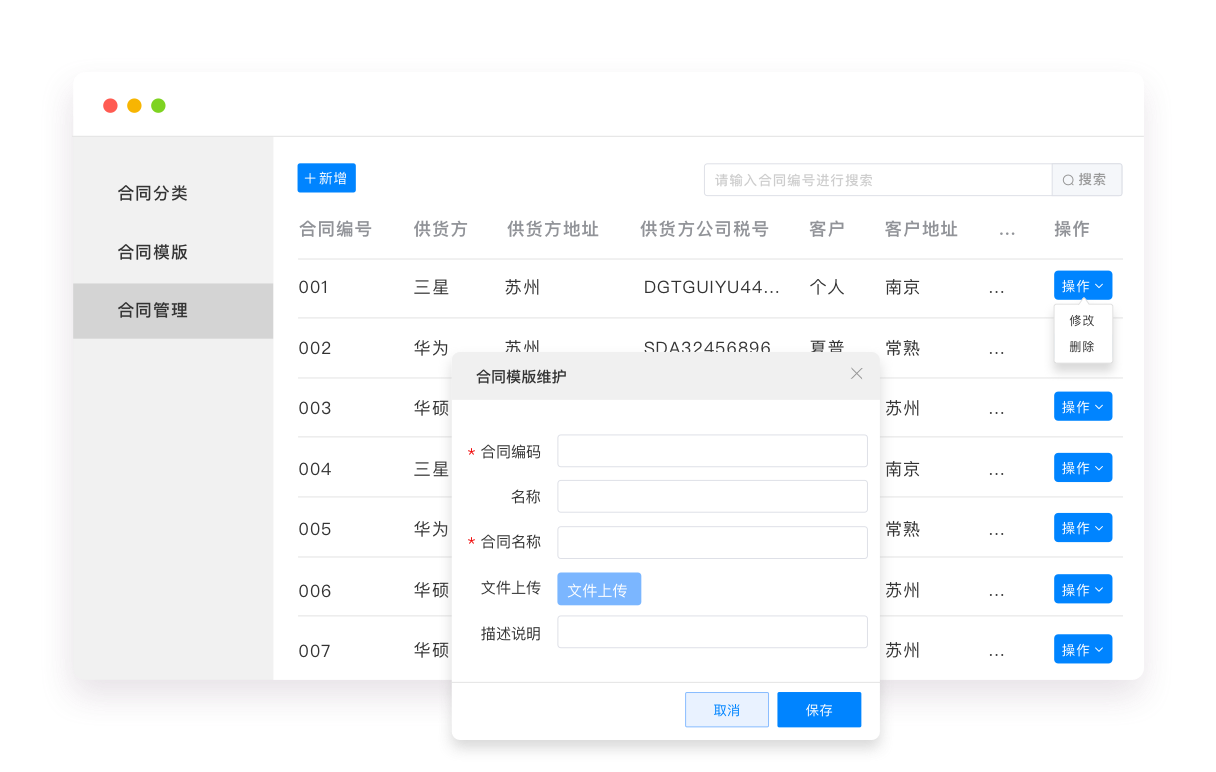
Task: Click the 客户 column header
Action: click(x=827, y=229)
